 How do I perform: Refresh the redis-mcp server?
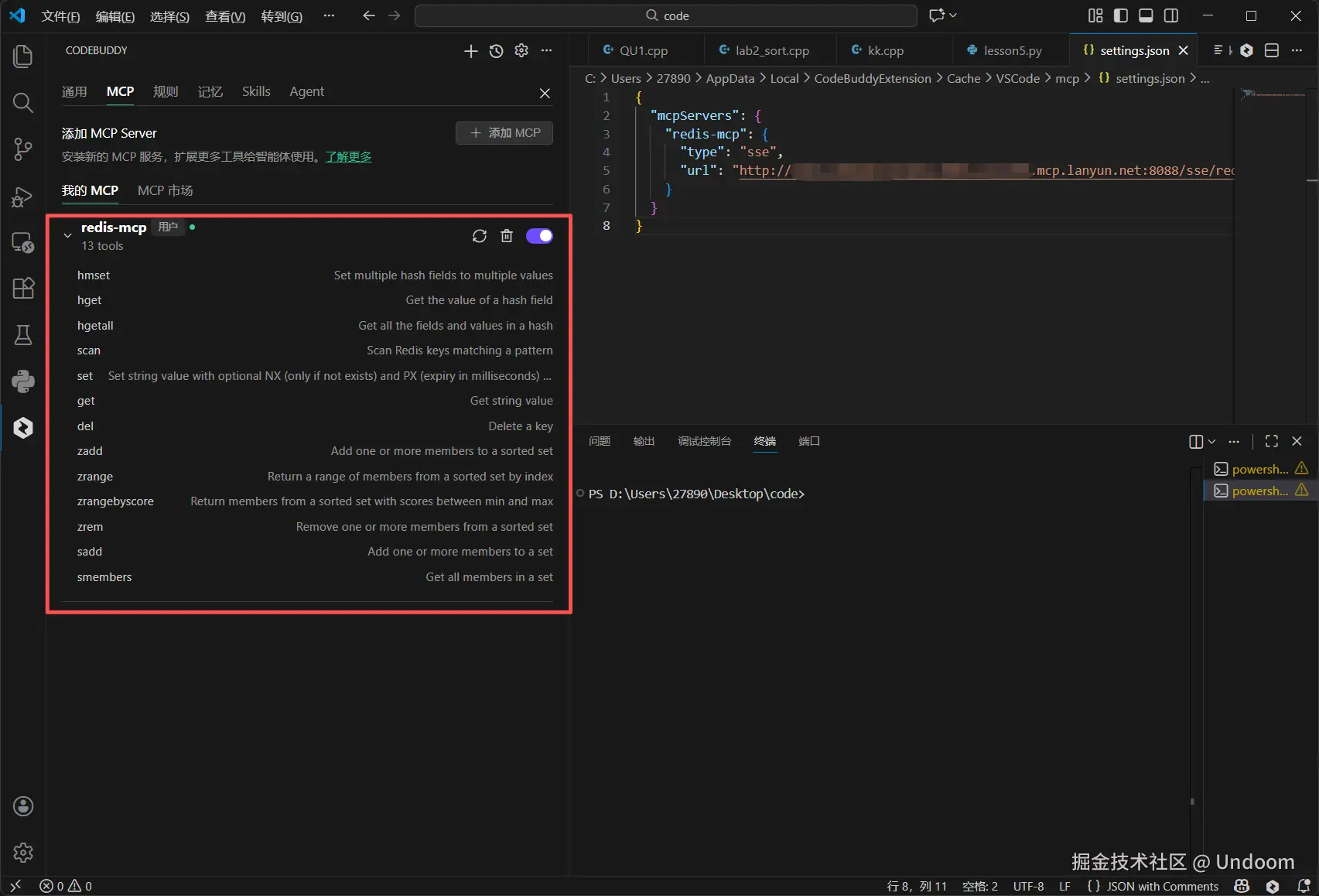(480, 236)
